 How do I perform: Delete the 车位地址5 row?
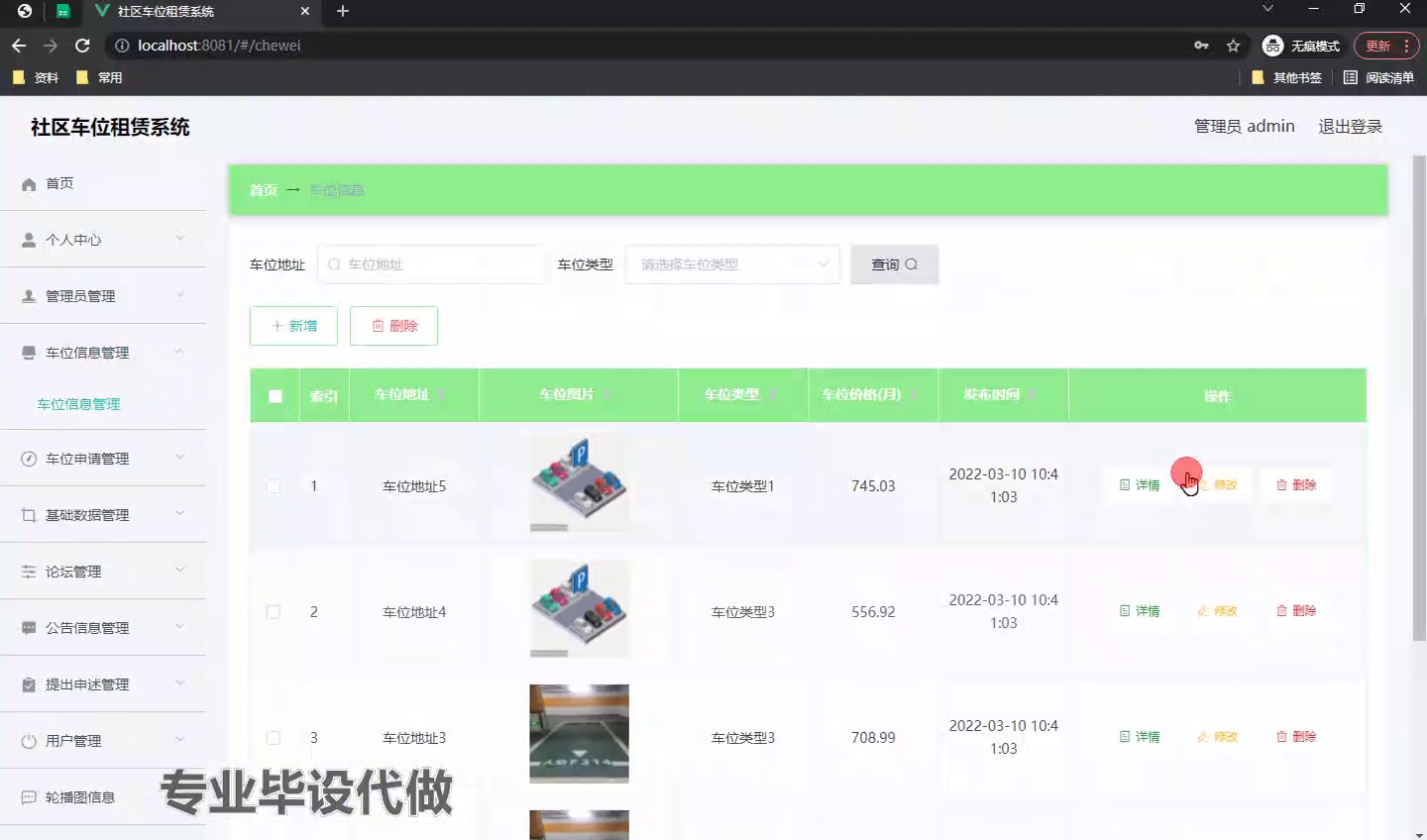point(1296,485)
